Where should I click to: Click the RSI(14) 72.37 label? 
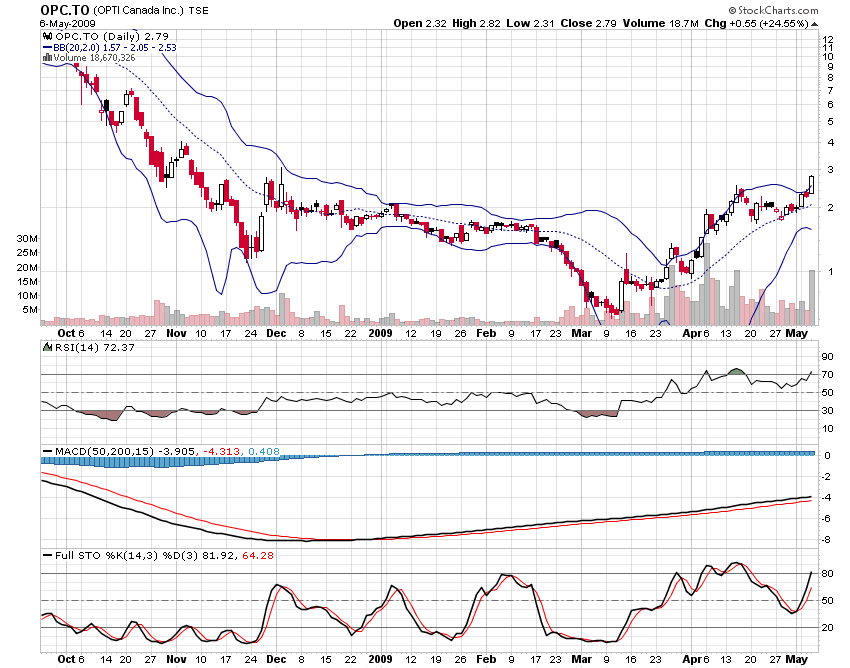tap(94, 347)
